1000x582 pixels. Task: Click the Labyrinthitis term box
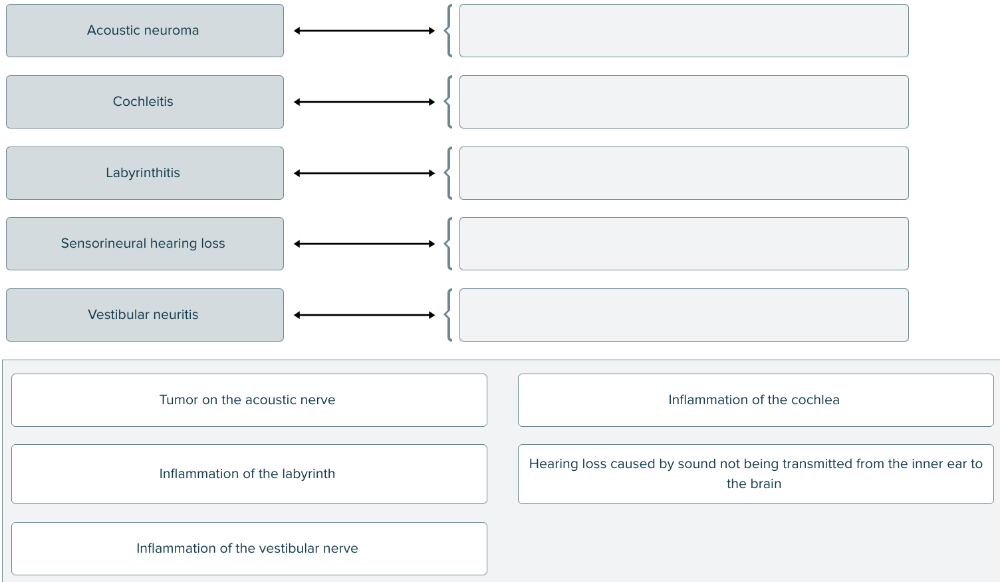point(144,173)
